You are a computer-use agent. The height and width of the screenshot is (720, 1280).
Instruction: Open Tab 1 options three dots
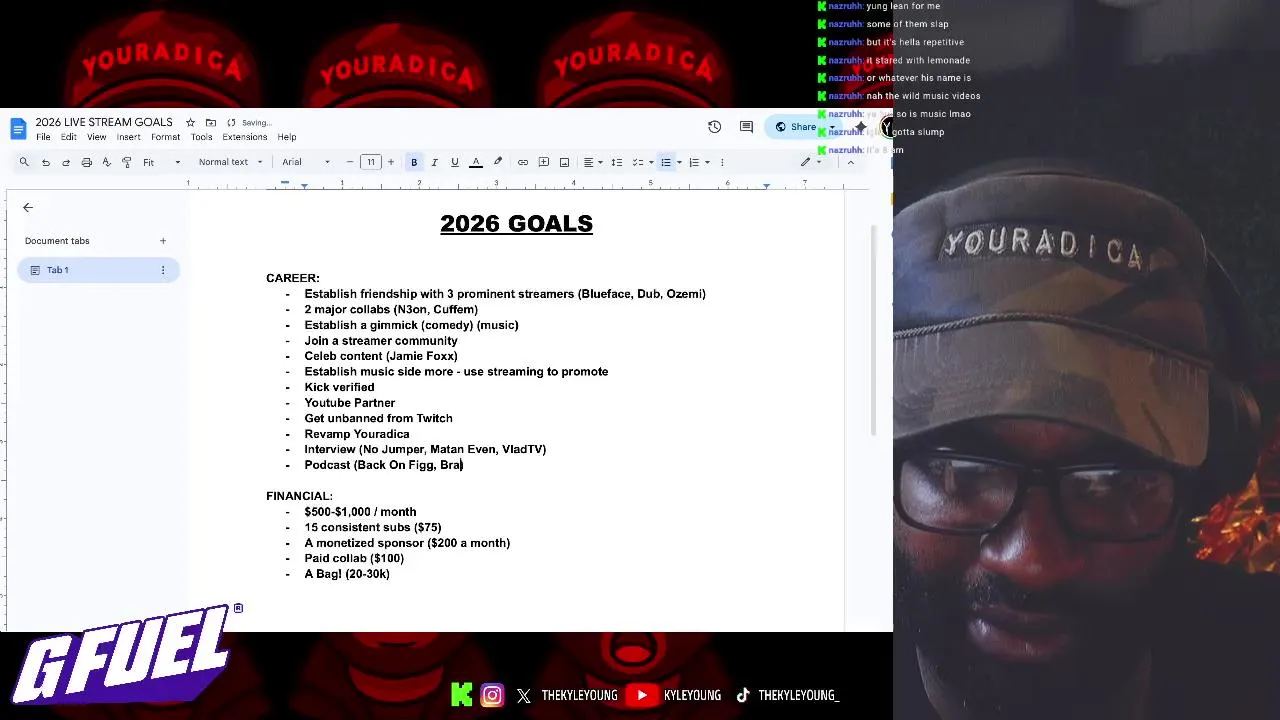point(163,270)
